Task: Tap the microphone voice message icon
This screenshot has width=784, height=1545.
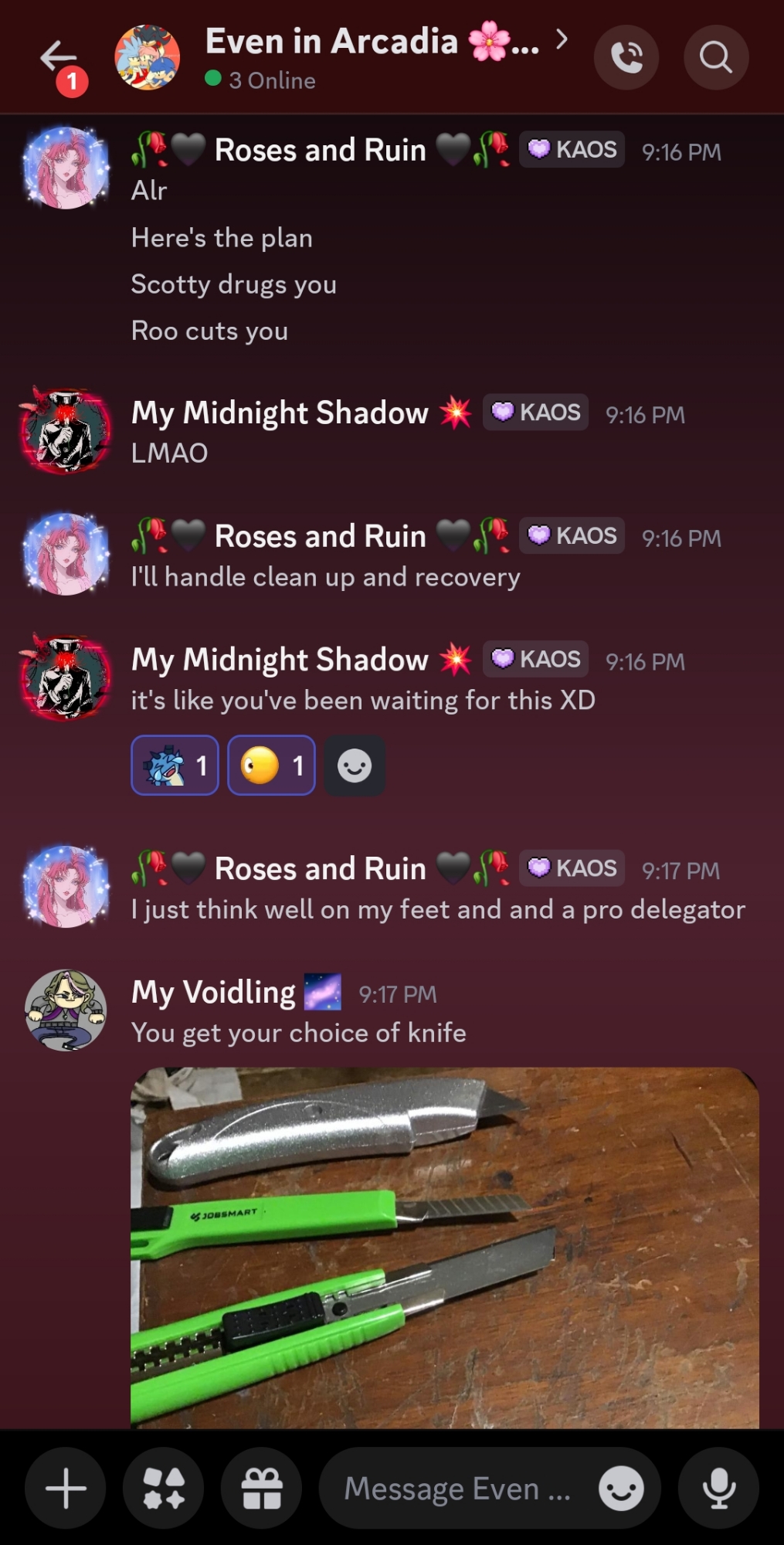Action: (x=718, y=1488)
